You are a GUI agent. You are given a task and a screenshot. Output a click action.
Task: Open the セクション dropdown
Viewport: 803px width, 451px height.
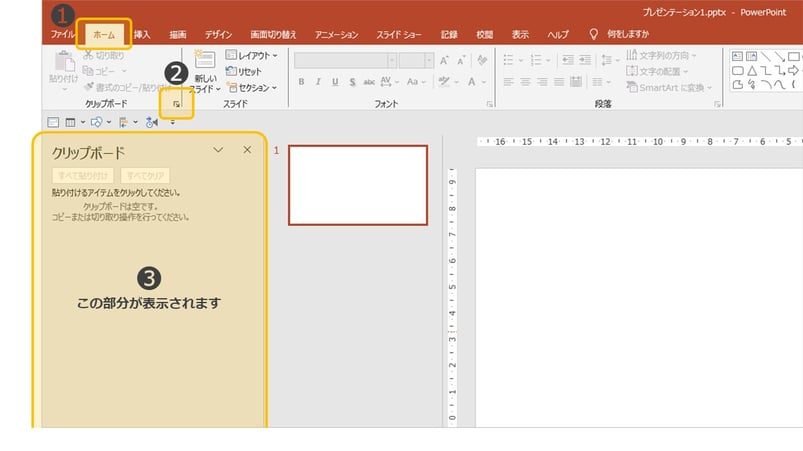(x=251, y=88)
